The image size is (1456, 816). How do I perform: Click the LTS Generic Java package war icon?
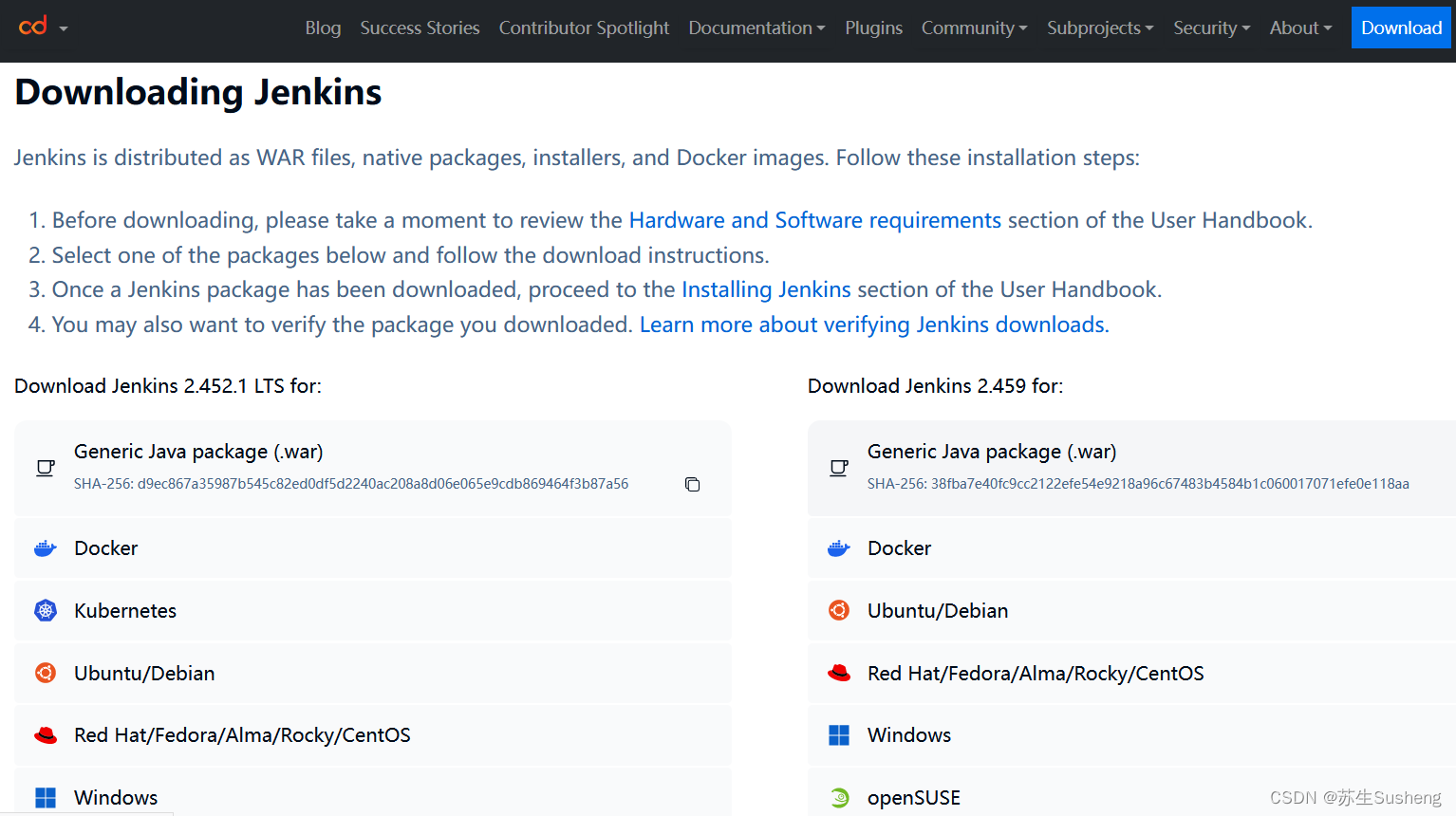[x=45, y=468]
